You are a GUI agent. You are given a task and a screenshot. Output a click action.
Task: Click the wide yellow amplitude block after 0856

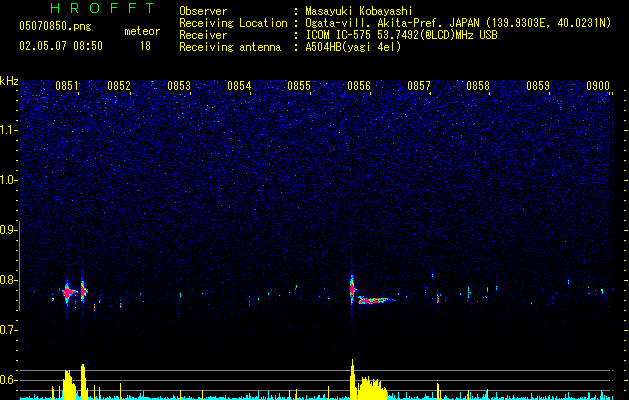[x=373, y=388]
